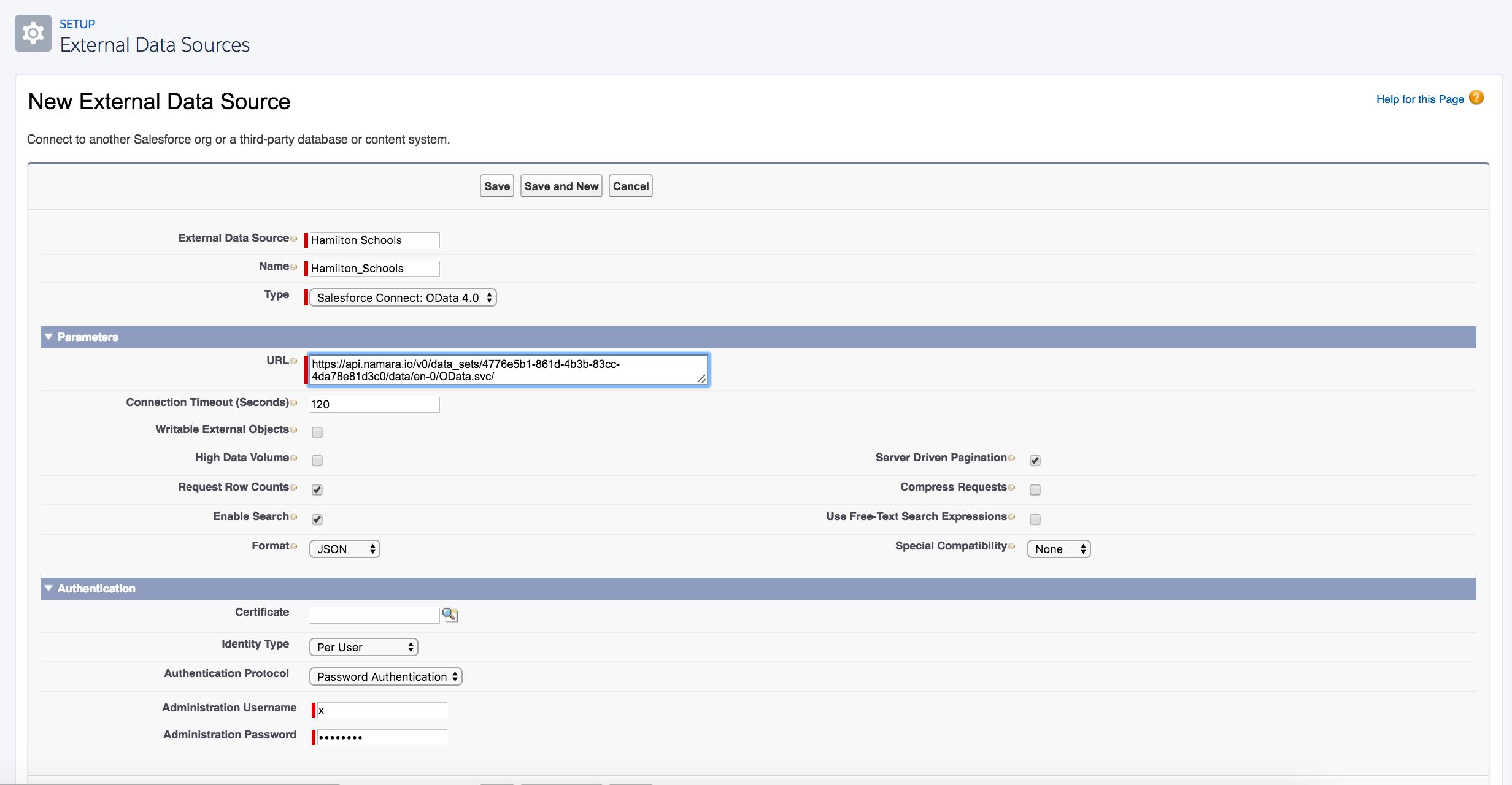The width and height of the screenshot is (1512, 785).
Task: Click the help question mark icon
Action: coord(1476,98)
